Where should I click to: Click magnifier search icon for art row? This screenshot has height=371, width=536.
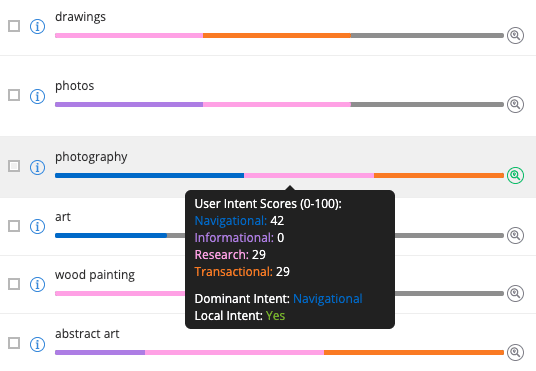pyautogui.click(x=515, y=235)
